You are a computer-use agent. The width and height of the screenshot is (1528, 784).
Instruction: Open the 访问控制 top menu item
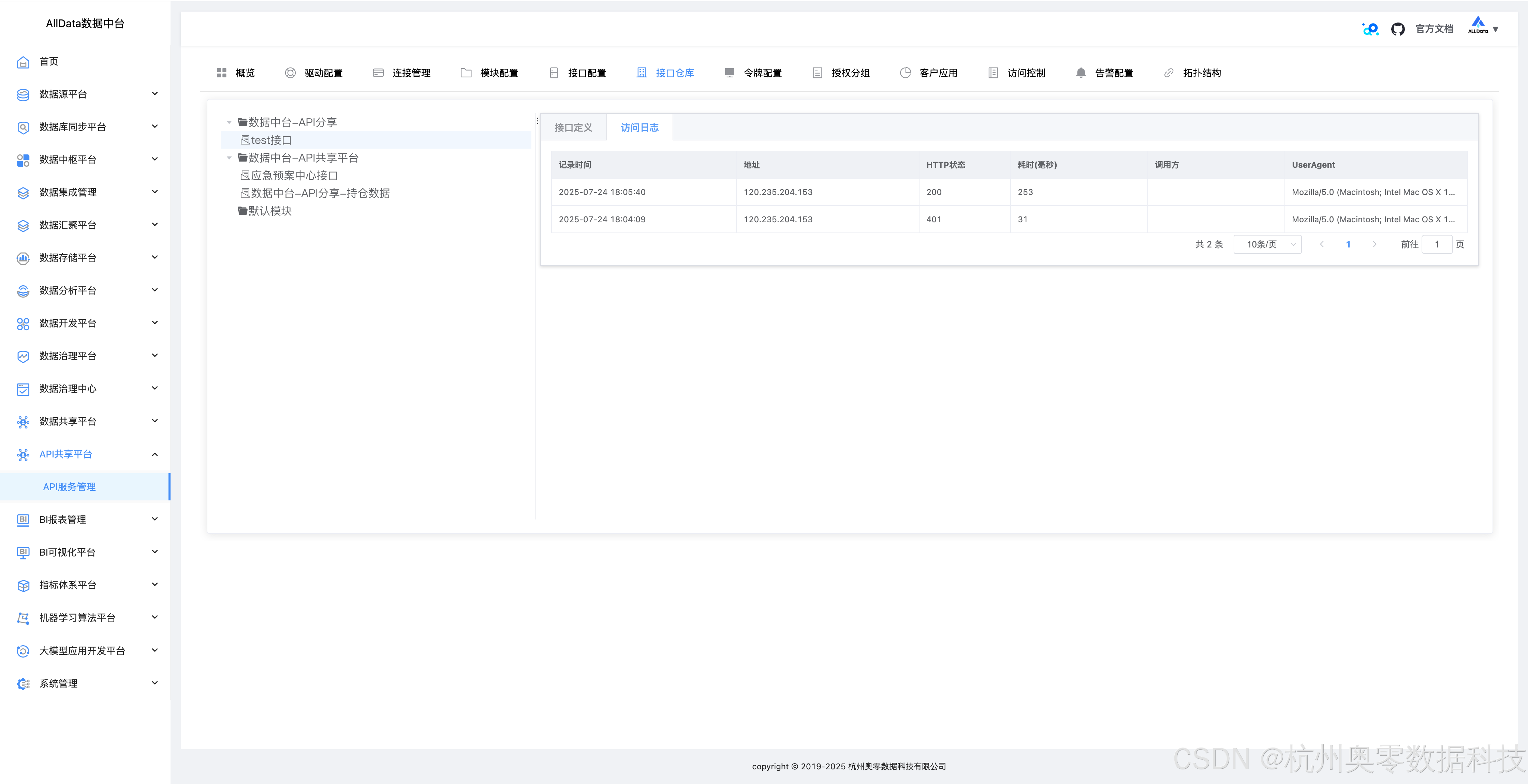(1026, 73)
